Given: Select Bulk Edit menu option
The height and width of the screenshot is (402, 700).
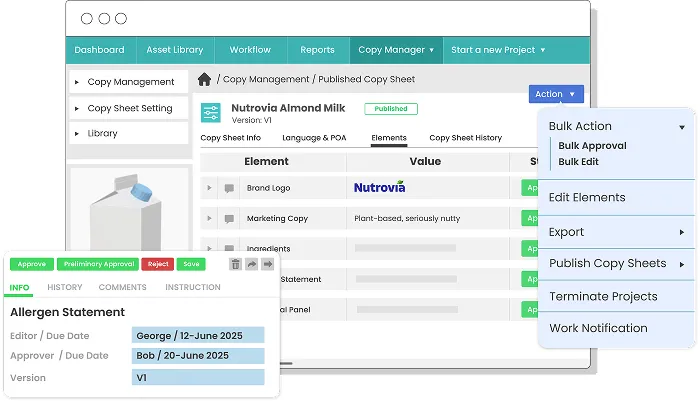Looking at the screenshot, I should coord(579,162).
